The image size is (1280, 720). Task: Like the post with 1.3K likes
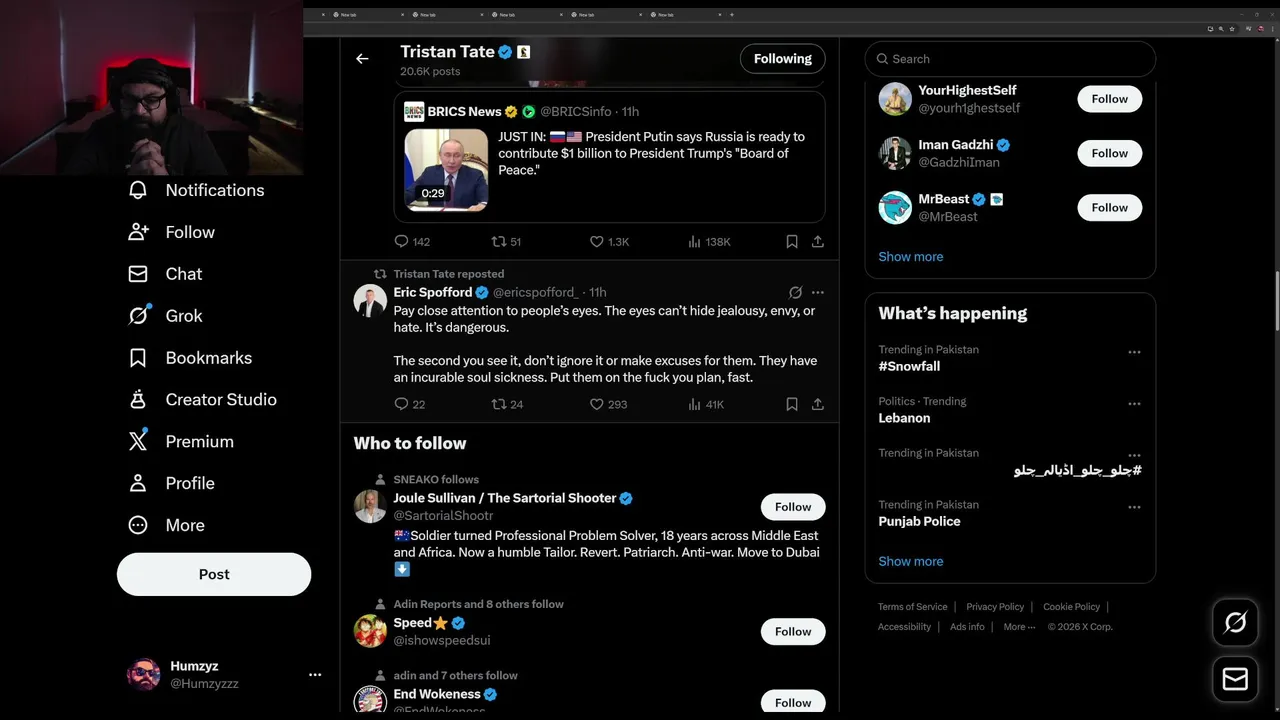point(609,242)
